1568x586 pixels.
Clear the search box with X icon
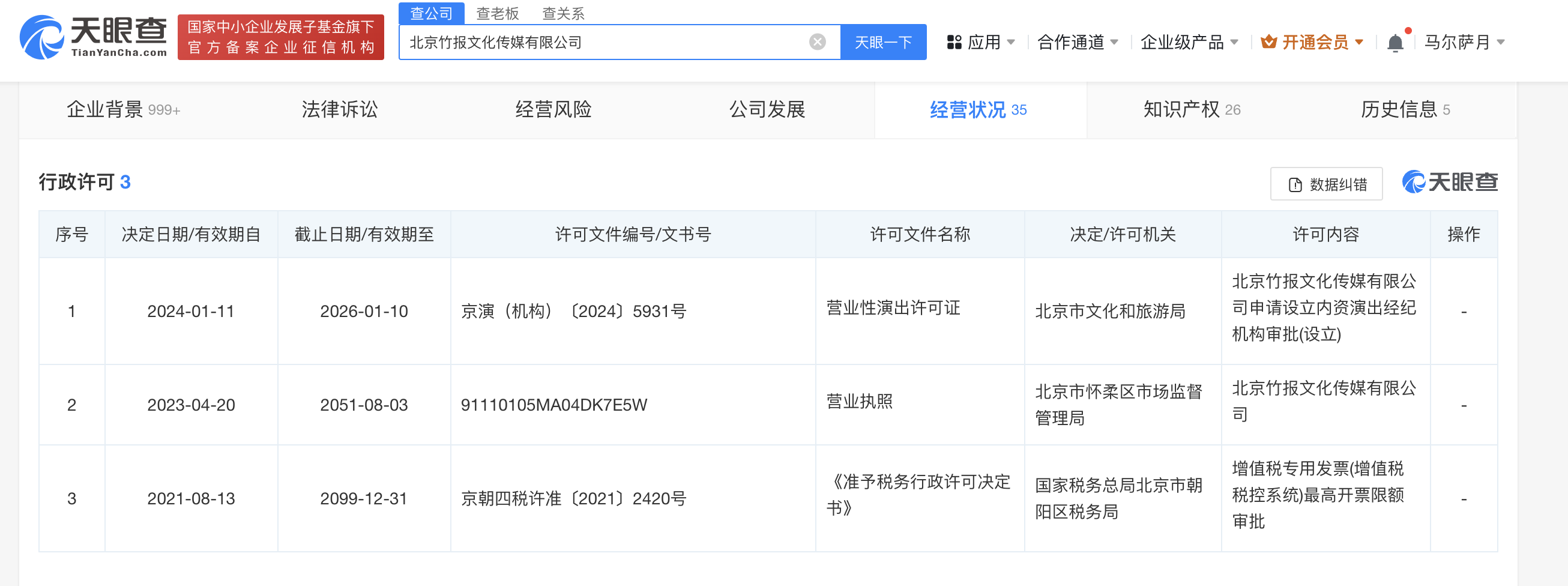click(x=817, y=42)
